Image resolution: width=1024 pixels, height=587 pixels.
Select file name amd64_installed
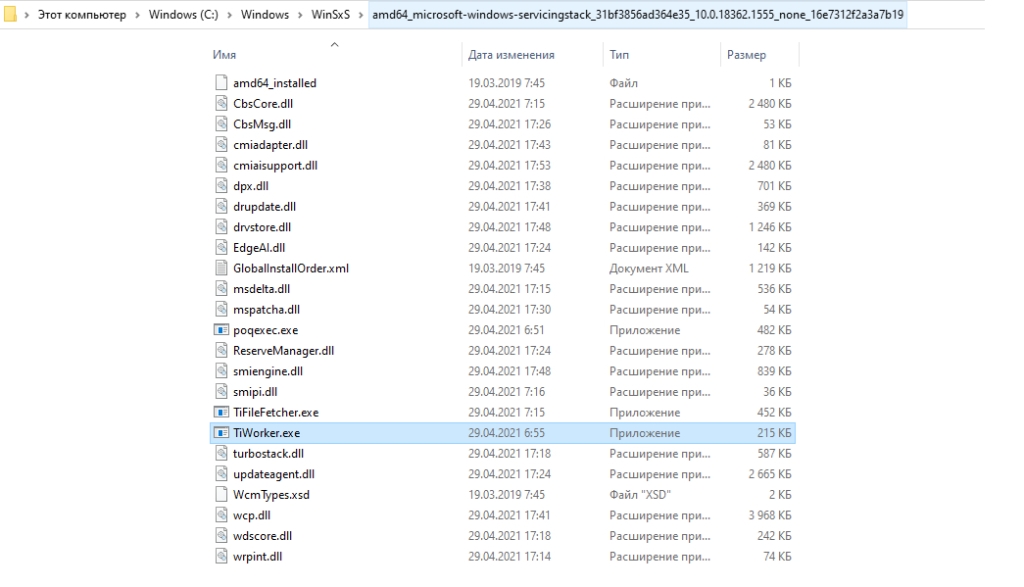point(274,83)
